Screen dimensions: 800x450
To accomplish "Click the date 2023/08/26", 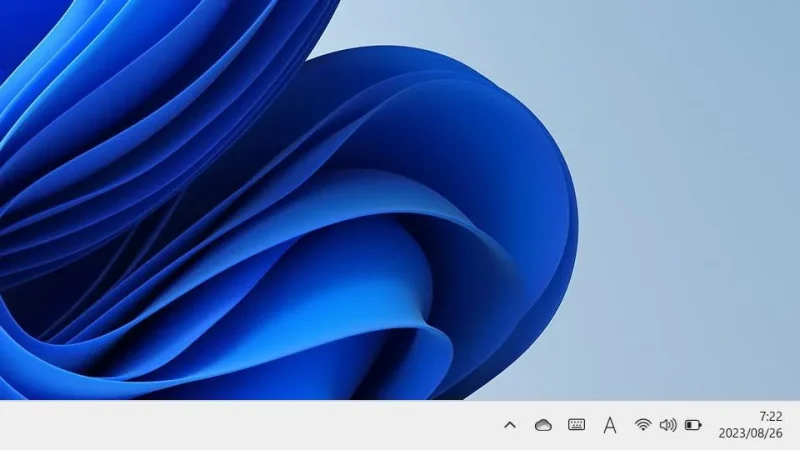I will 751,433.
